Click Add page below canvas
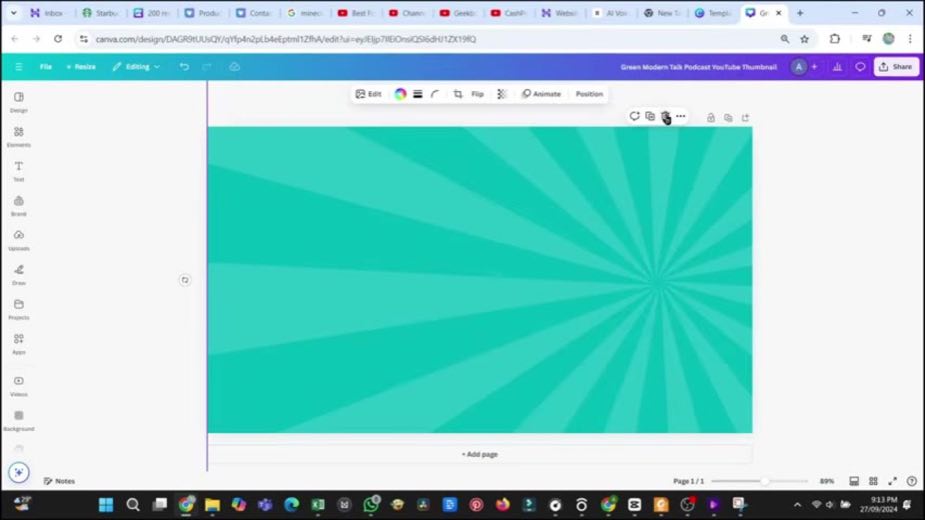The image size is (925, 520). pos(480,454)
